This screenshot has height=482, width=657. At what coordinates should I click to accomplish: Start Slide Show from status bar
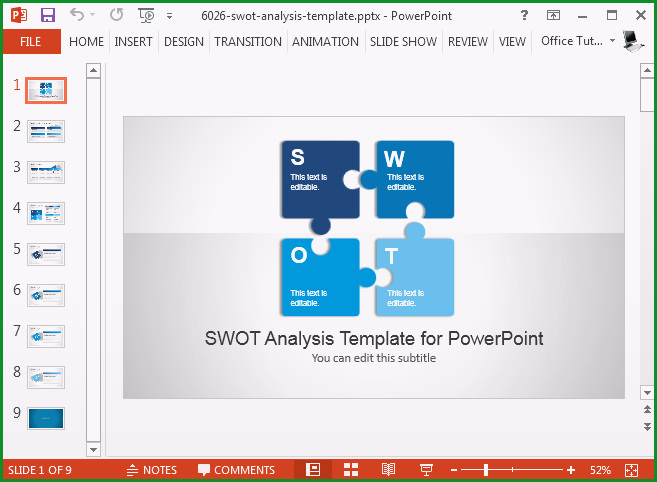click(x=426, y=470)
